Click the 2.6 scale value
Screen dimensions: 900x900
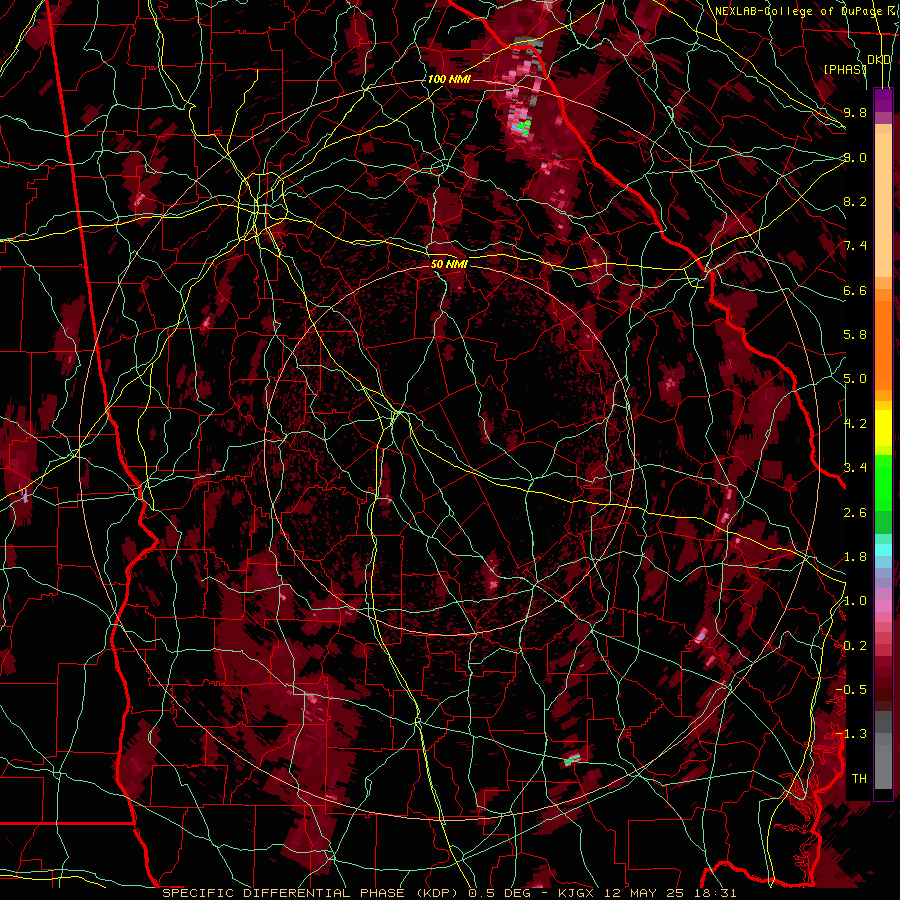click(x=855, y=513)
